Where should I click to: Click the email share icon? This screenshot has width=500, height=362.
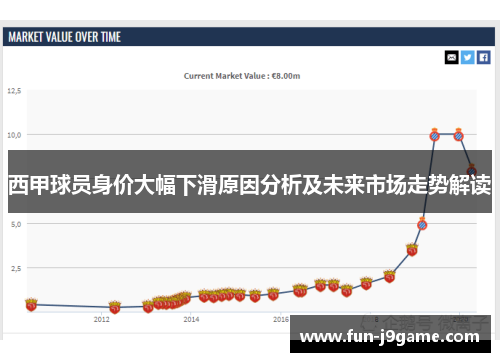click(x=451, y=57)
